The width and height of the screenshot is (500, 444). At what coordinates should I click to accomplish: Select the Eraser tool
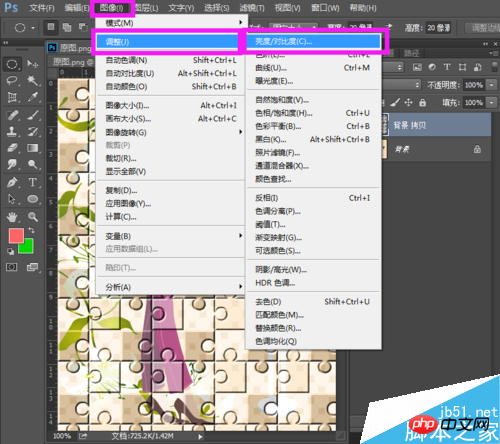(12, 148)
